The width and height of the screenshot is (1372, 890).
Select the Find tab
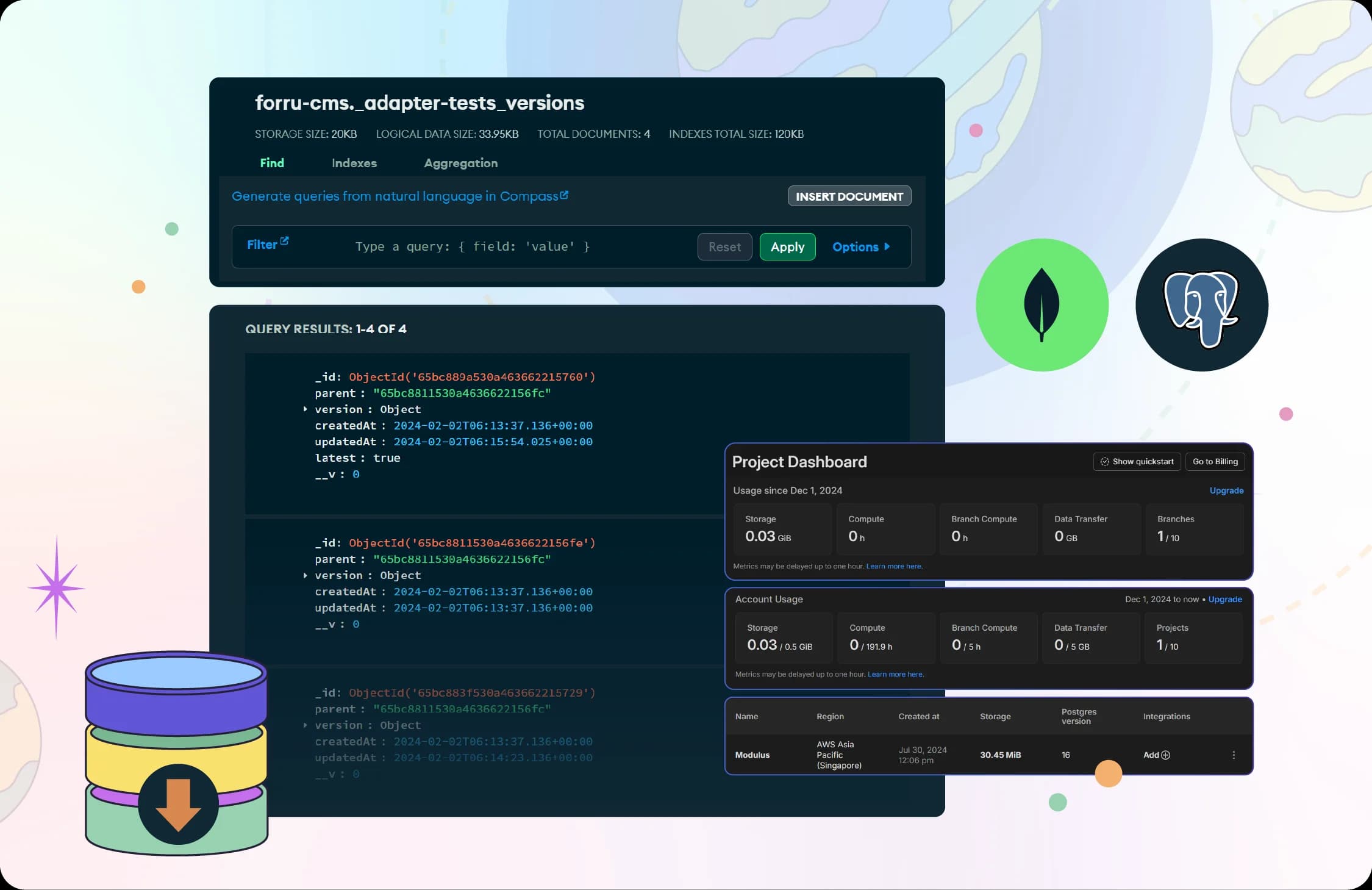point(272,163)
